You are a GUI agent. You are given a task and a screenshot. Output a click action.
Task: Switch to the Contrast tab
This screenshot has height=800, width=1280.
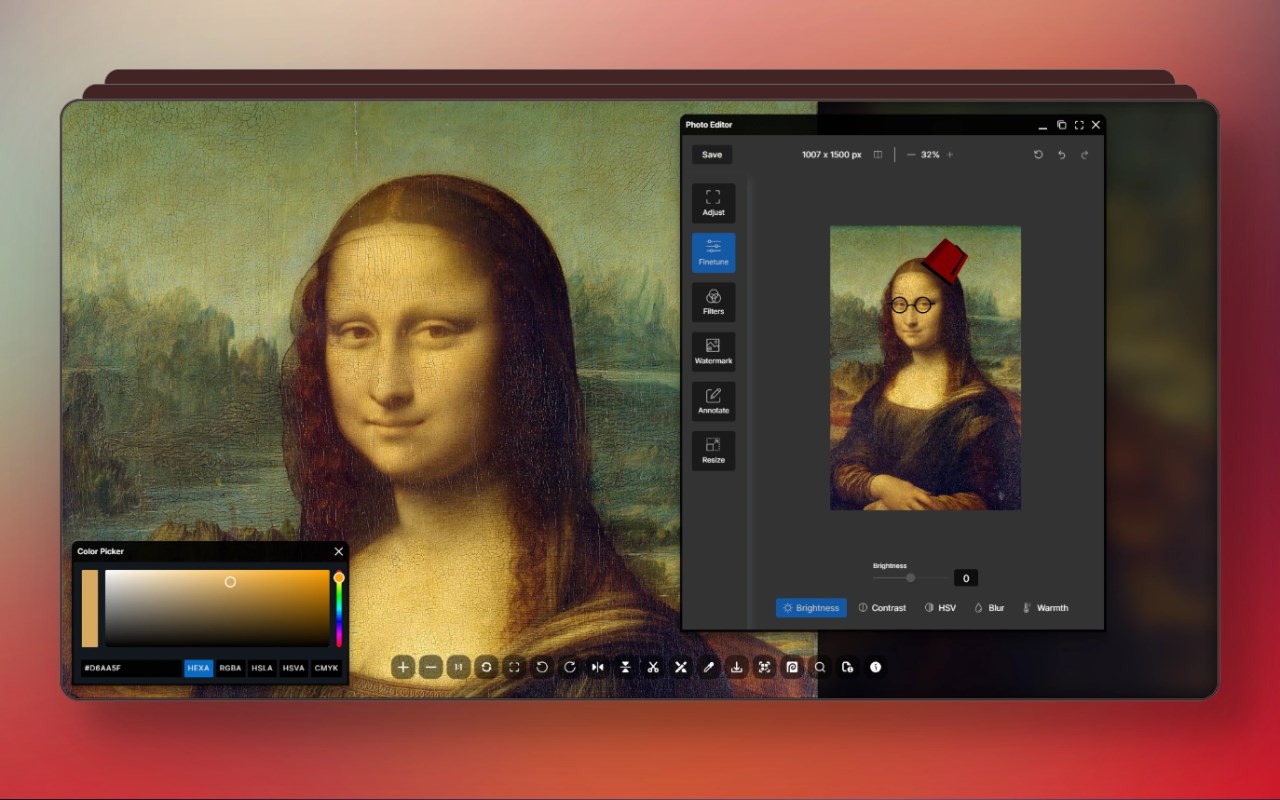[x=882, y=608]
